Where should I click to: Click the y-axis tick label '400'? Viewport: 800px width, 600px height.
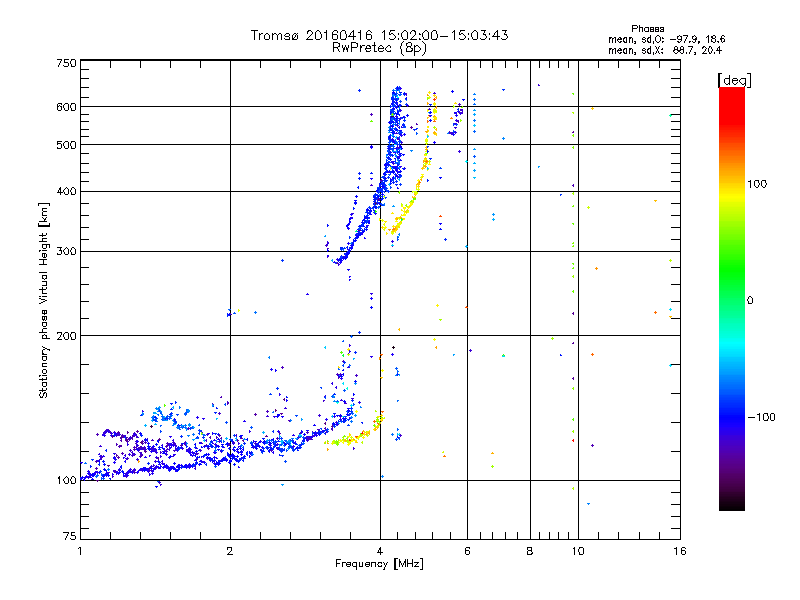point(67,191)
